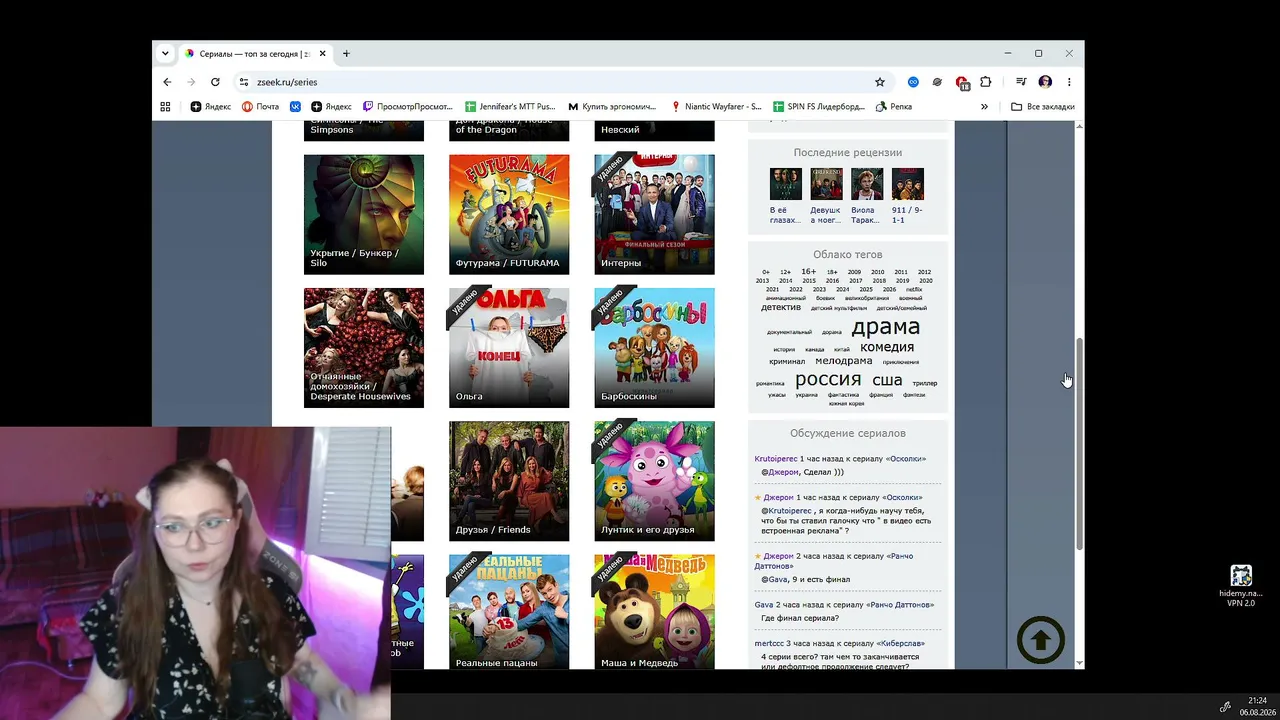
Task: Open the media control toolbar icon
Action: click(1021, 82)
